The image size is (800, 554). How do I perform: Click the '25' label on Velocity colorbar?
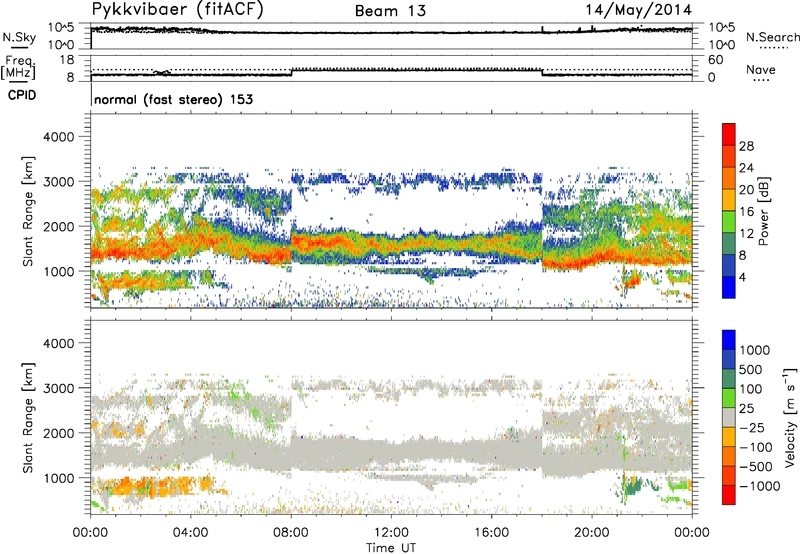746,408
